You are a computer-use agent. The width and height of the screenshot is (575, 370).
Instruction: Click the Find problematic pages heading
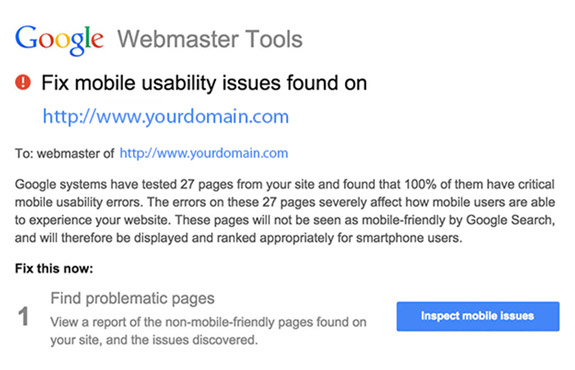point(132,299)
